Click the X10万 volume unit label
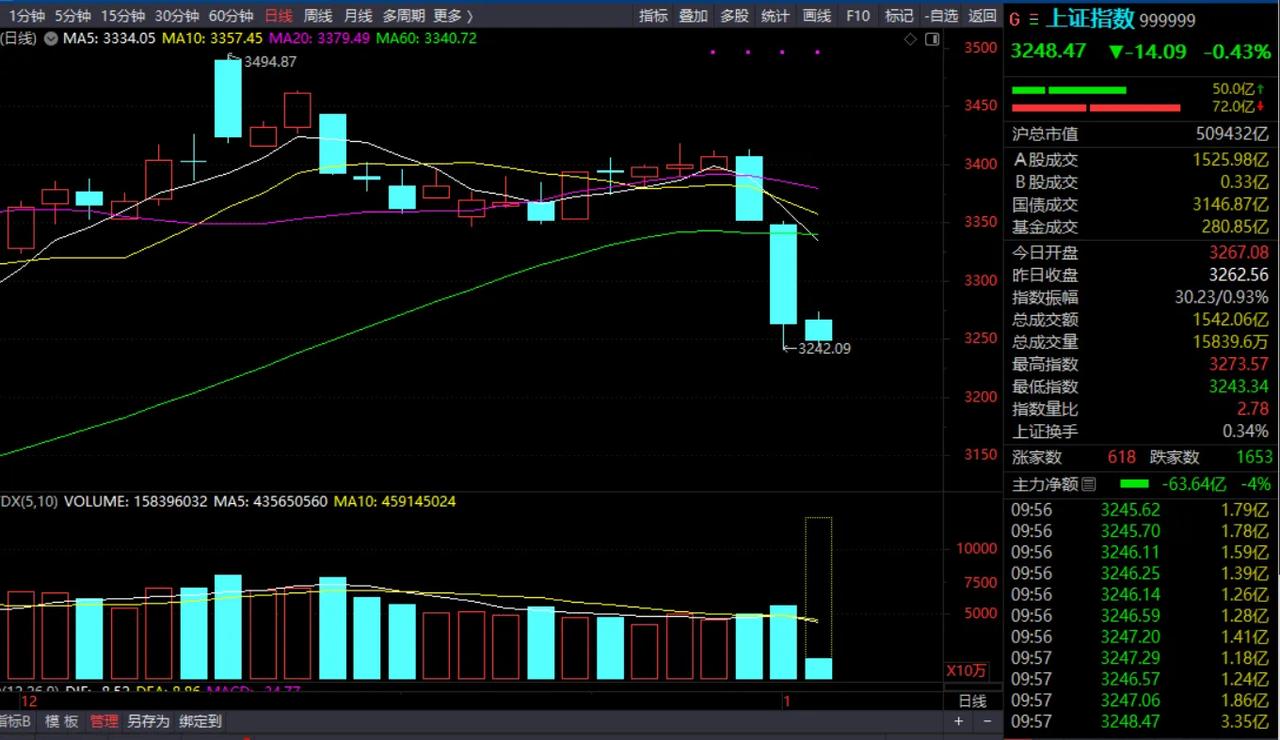This screenshot has width=1280, height=740. point(966,671)
